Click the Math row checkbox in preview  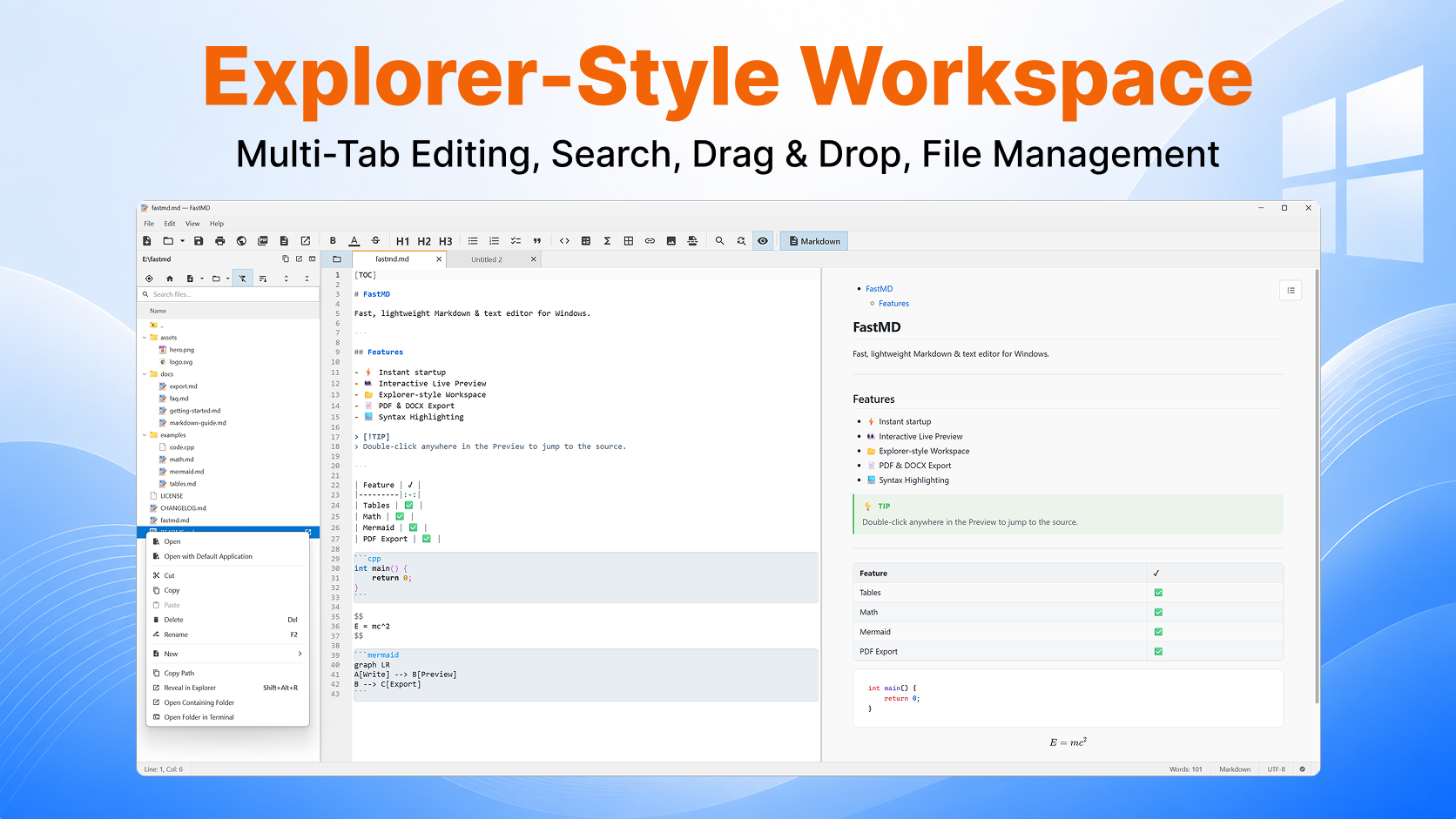(x=1158, y=613)
